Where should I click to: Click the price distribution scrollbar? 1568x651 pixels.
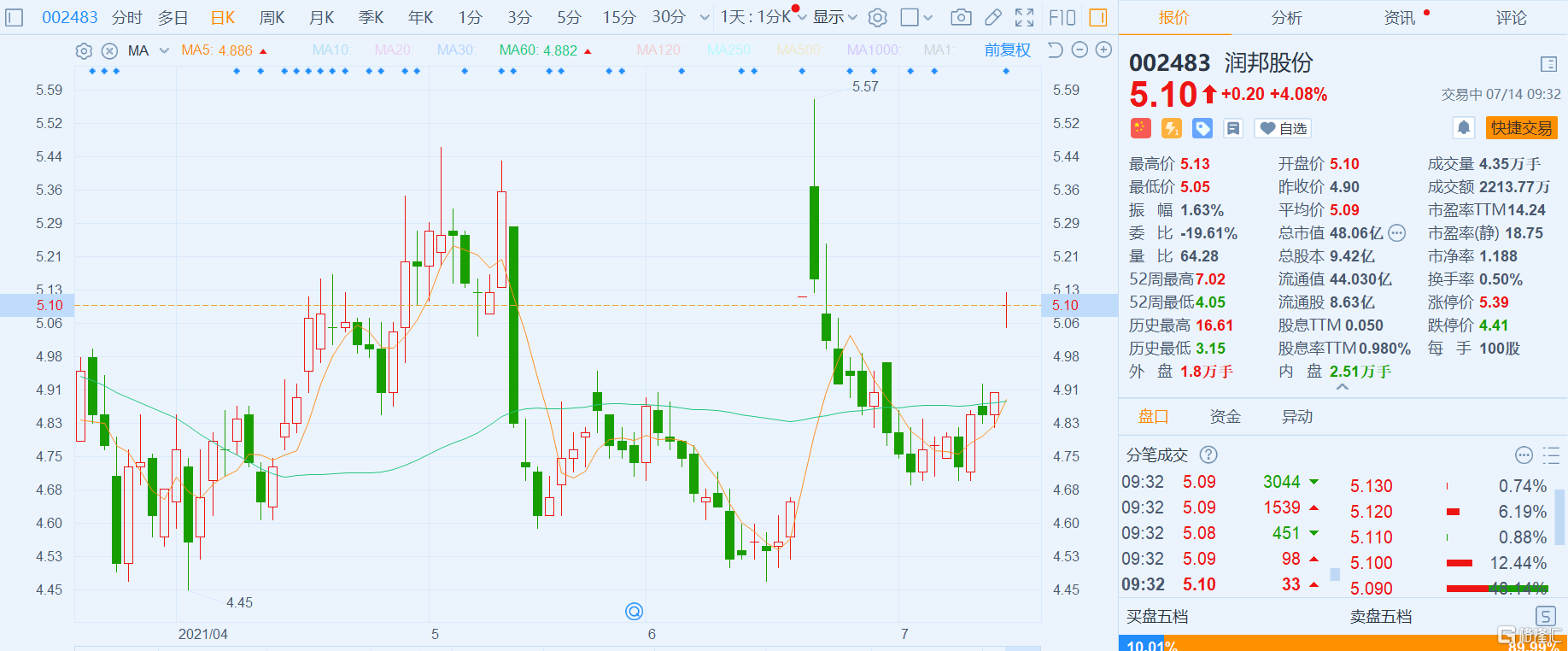click(x=1561, y=517)
